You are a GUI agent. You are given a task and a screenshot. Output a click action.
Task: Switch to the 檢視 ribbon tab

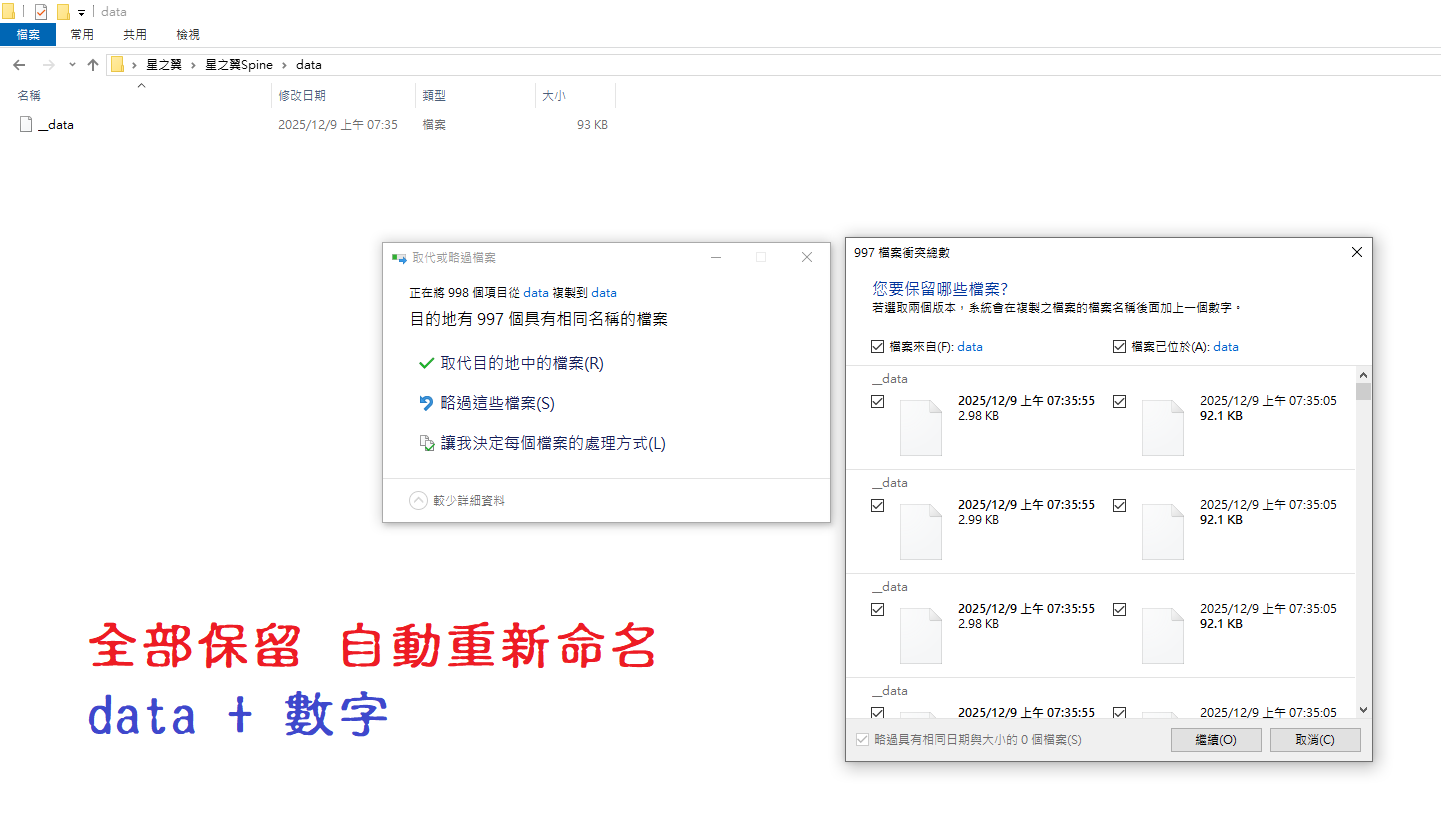click(188, 34)
